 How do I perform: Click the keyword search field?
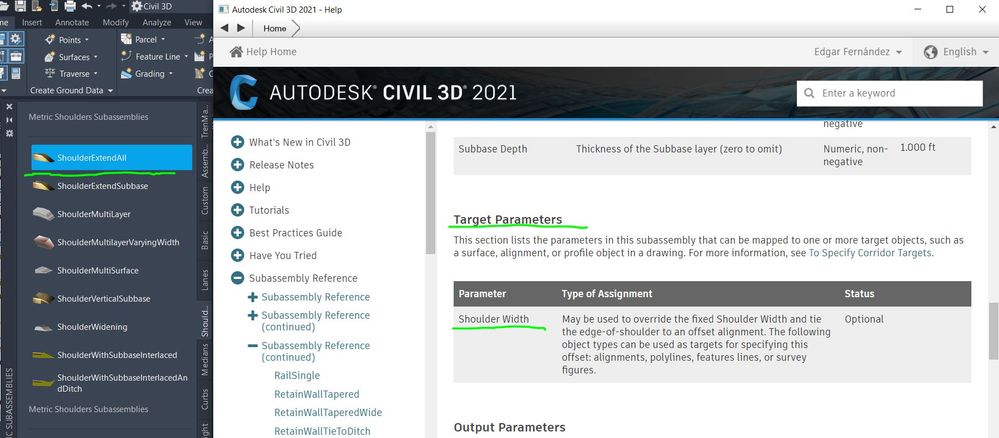tap(889, 93)
